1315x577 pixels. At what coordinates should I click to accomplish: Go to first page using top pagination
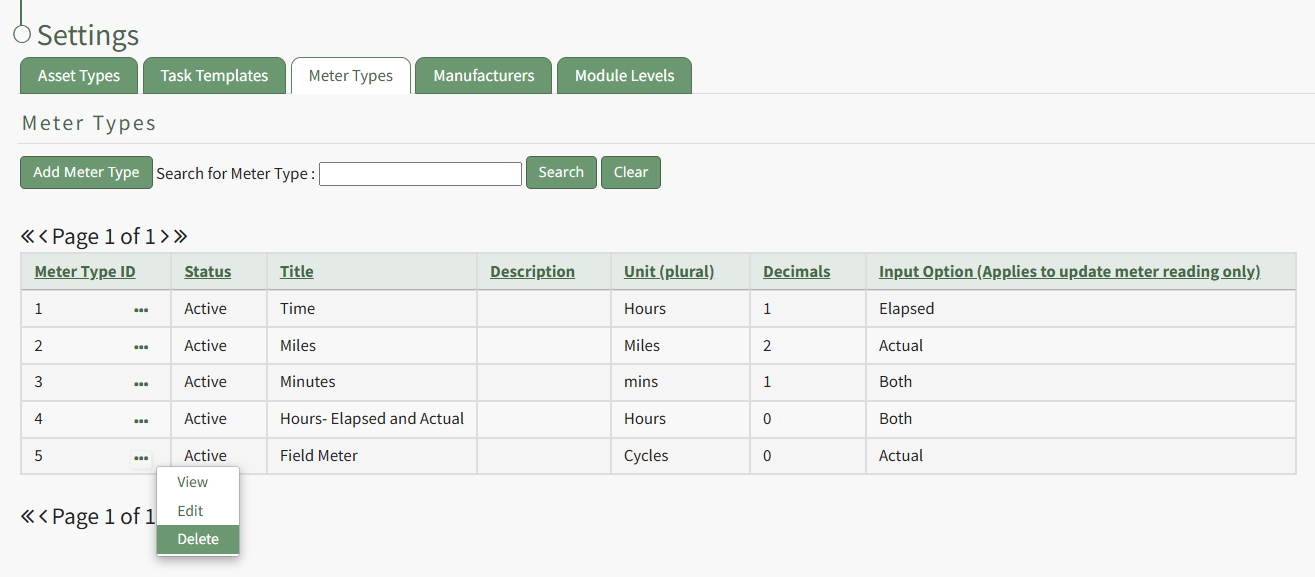tap(27, 237)
